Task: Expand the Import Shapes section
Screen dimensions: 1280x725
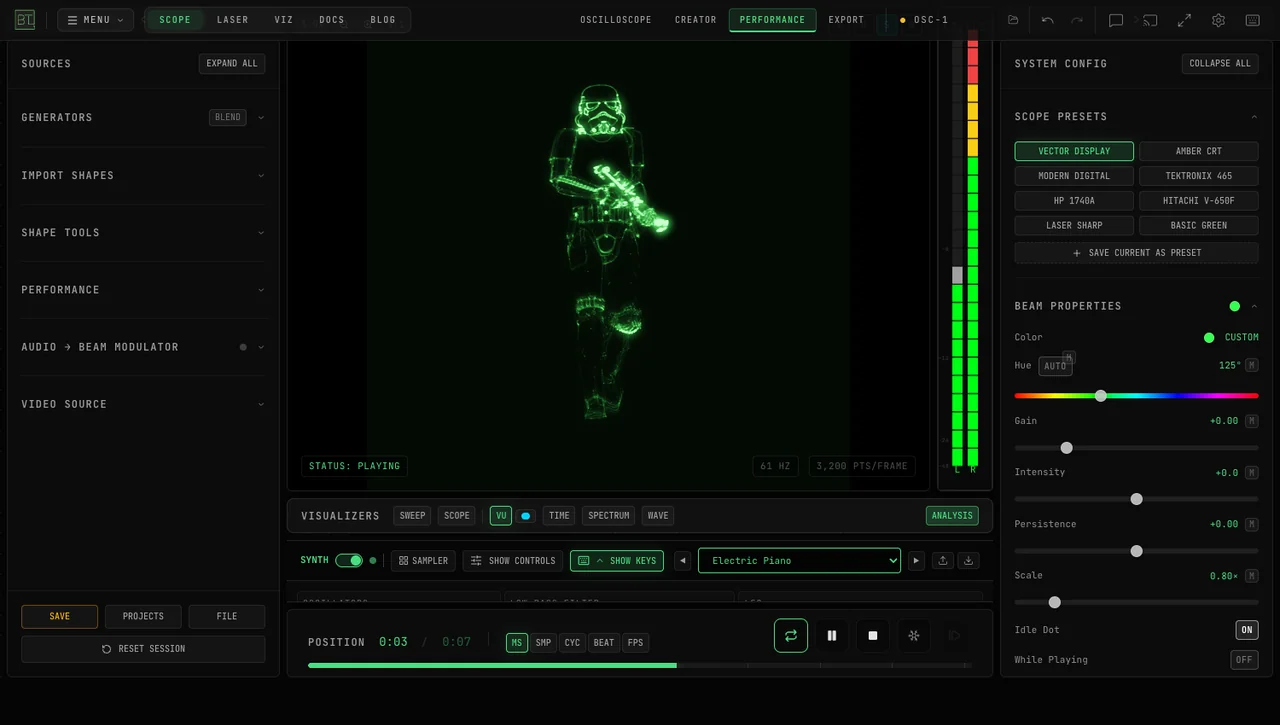Action: [x=261, y=175]
